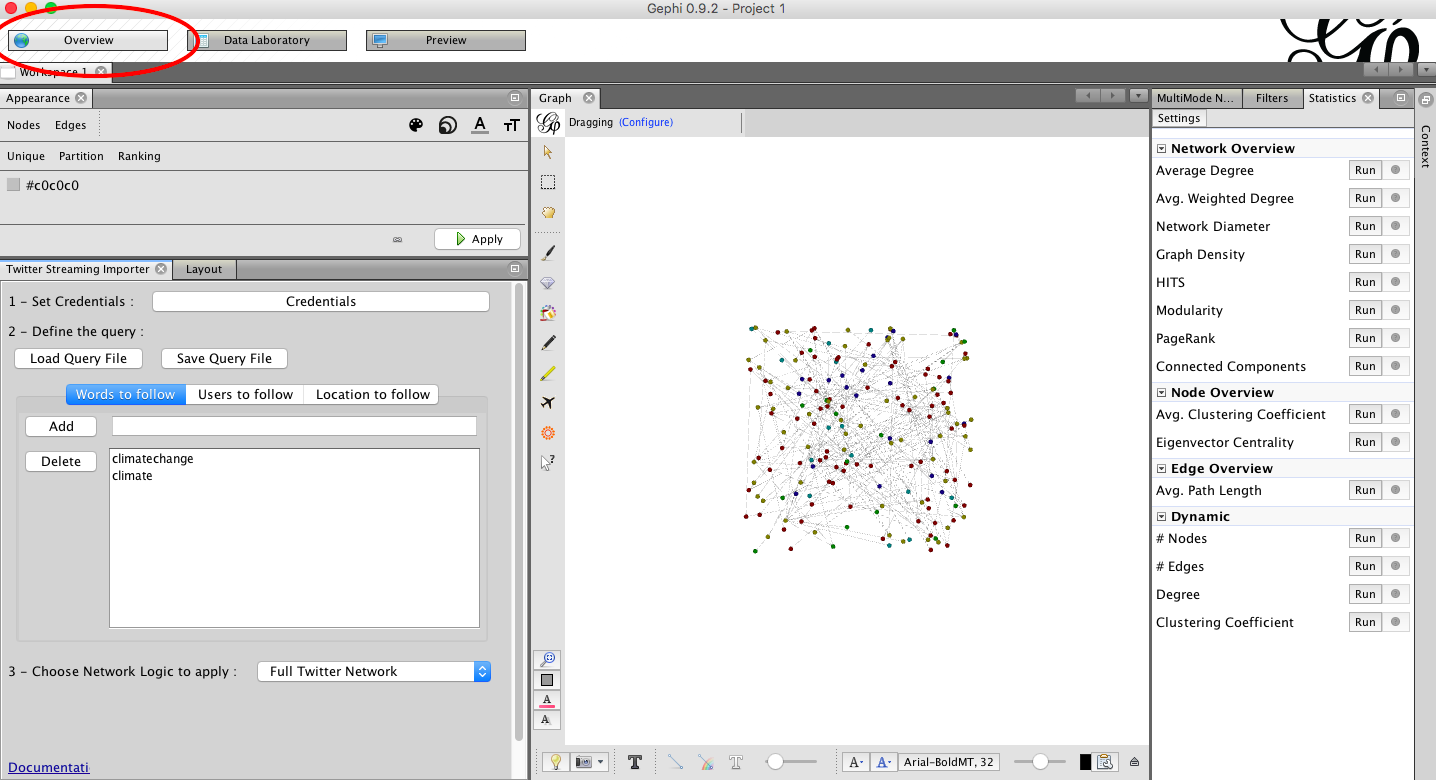Collapse the Network Overview section
The height and width of the screenshot is (780, 1436).
[1162, 149]
